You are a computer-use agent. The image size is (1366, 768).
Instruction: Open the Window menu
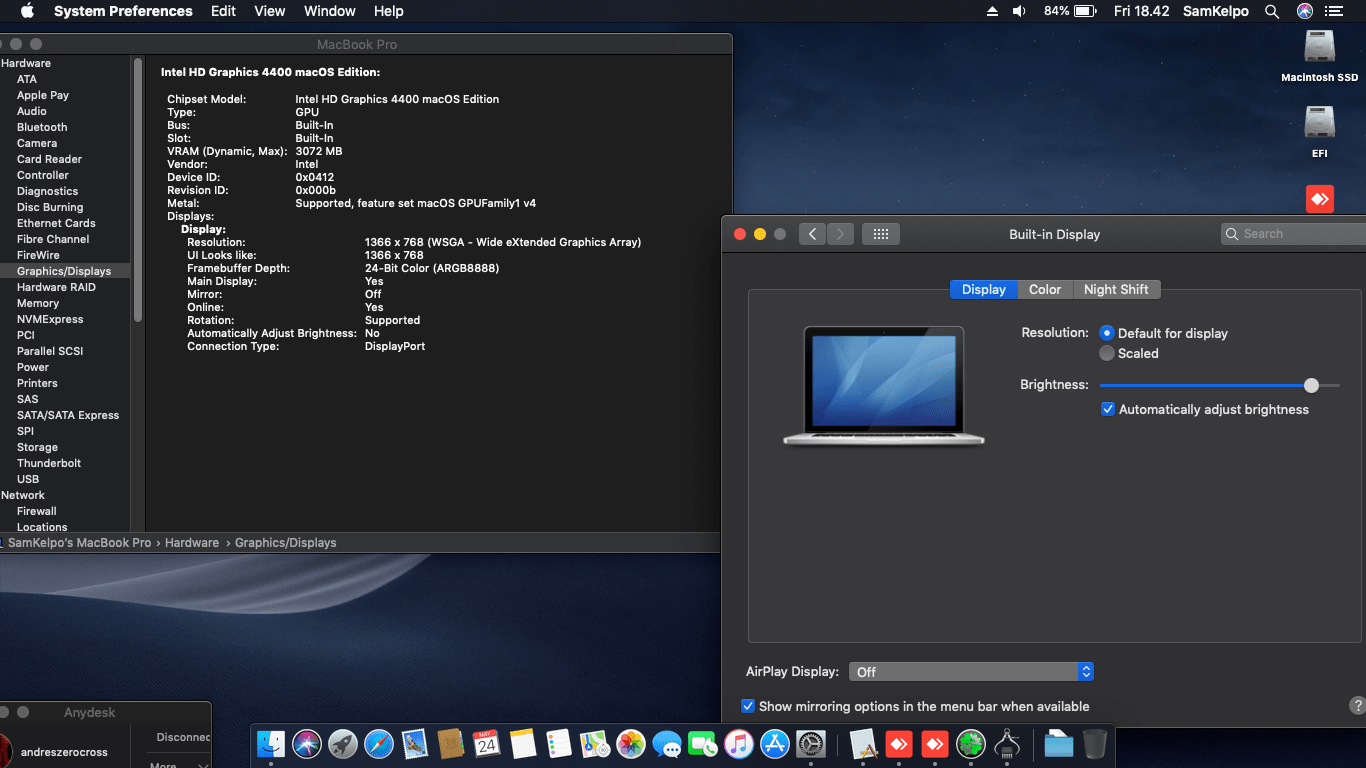tap(329, 11)
